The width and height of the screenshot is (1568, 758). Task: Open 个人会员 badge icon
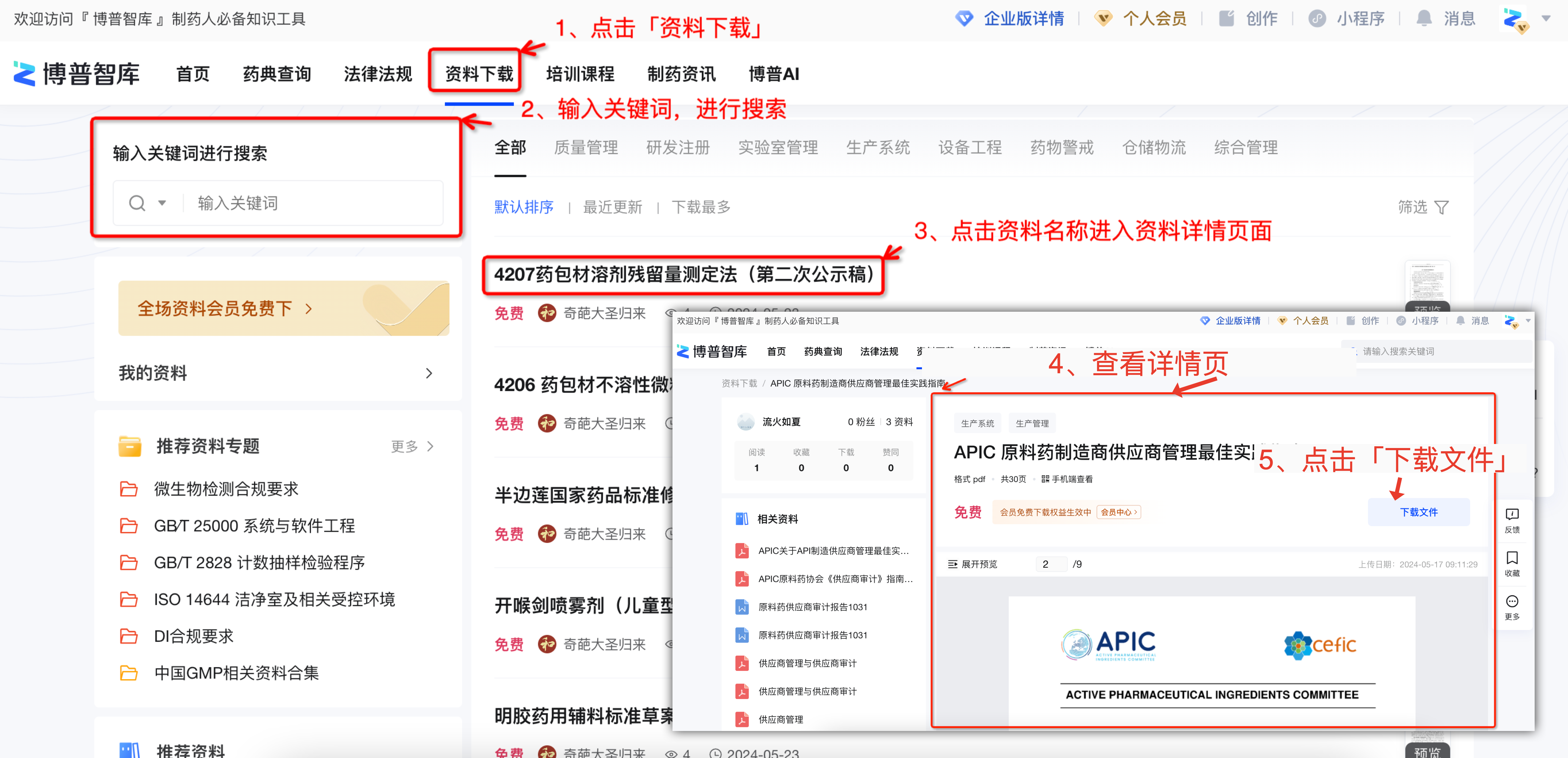1103,19
